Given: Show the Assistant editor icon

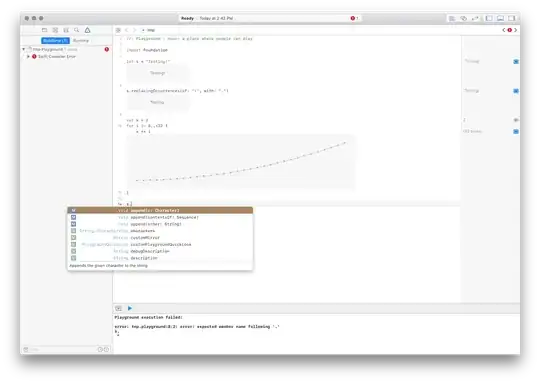Looking at the screenshot, I should (464, 18).
